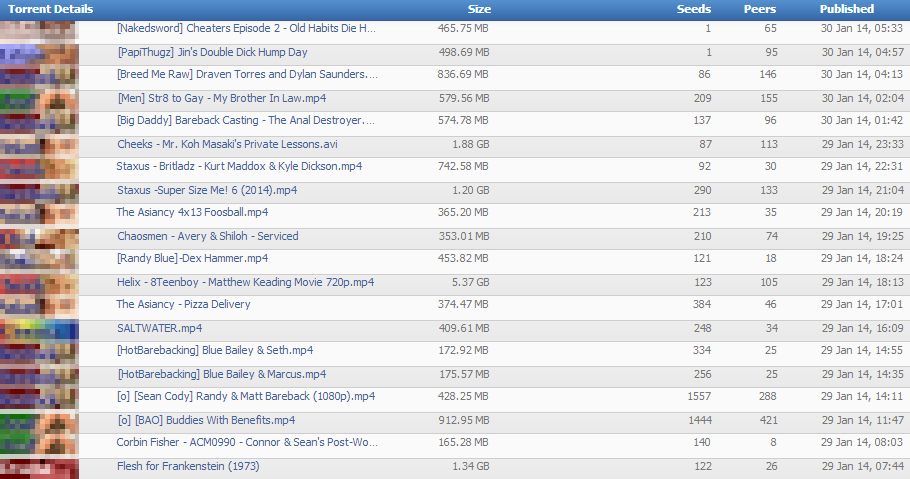Click thumbnail beside Randy Blue Dex Hammer
Screen dimensions: 910x479
point(39,261)
